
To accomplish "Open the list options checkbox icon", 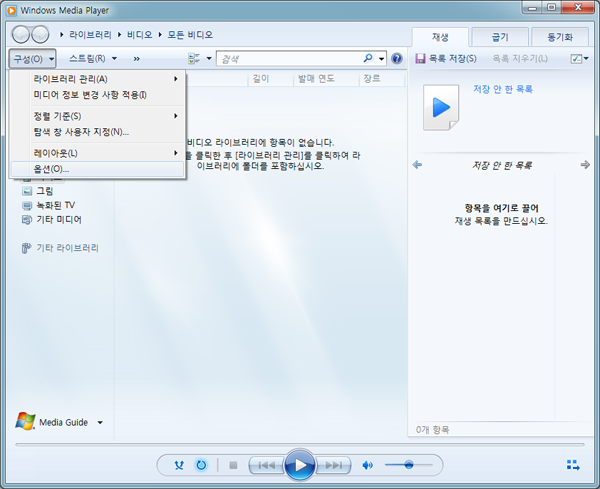I will (576, 59).
